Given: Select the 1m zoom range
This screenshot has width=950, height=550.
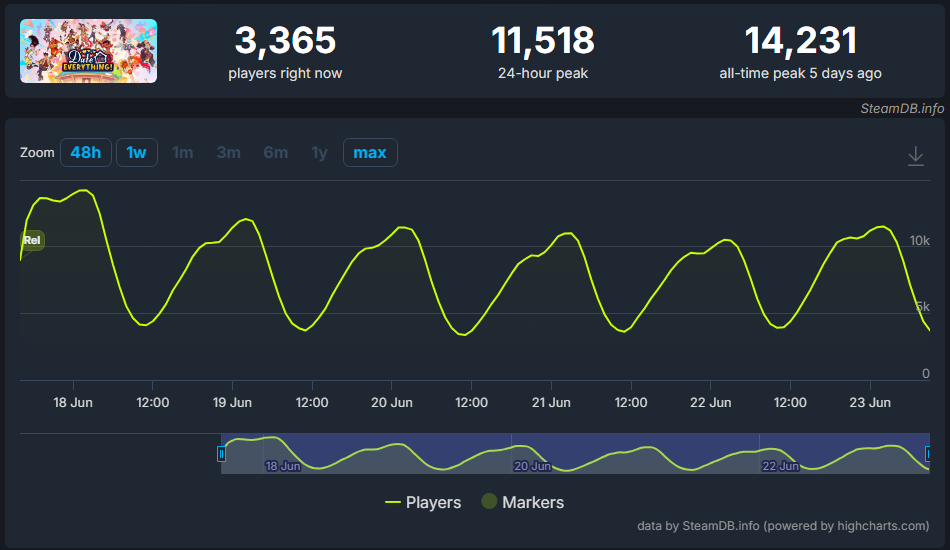Looking at the screenshot, I should (x=182, y=153).
